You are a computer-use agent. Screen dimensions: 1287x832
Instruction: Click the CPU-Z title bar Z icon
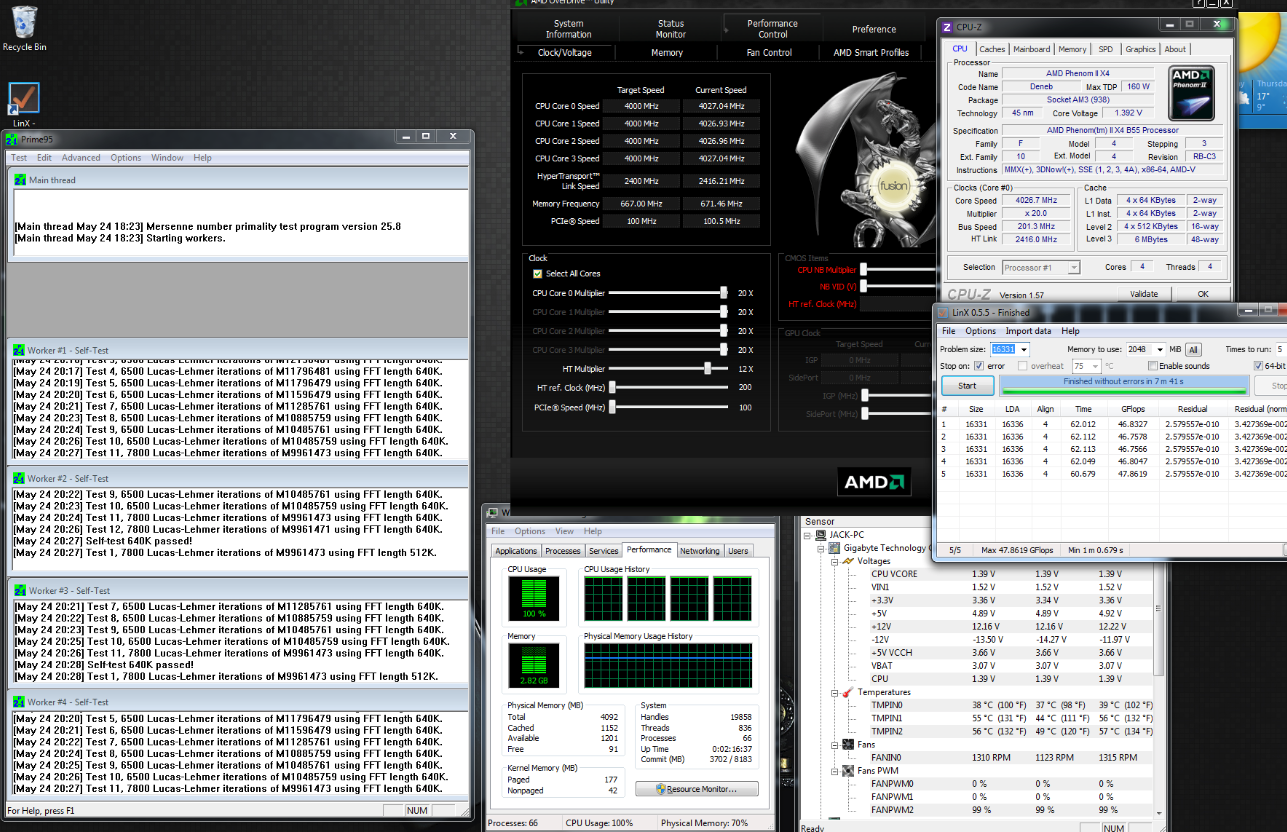[x=947, y=27]
